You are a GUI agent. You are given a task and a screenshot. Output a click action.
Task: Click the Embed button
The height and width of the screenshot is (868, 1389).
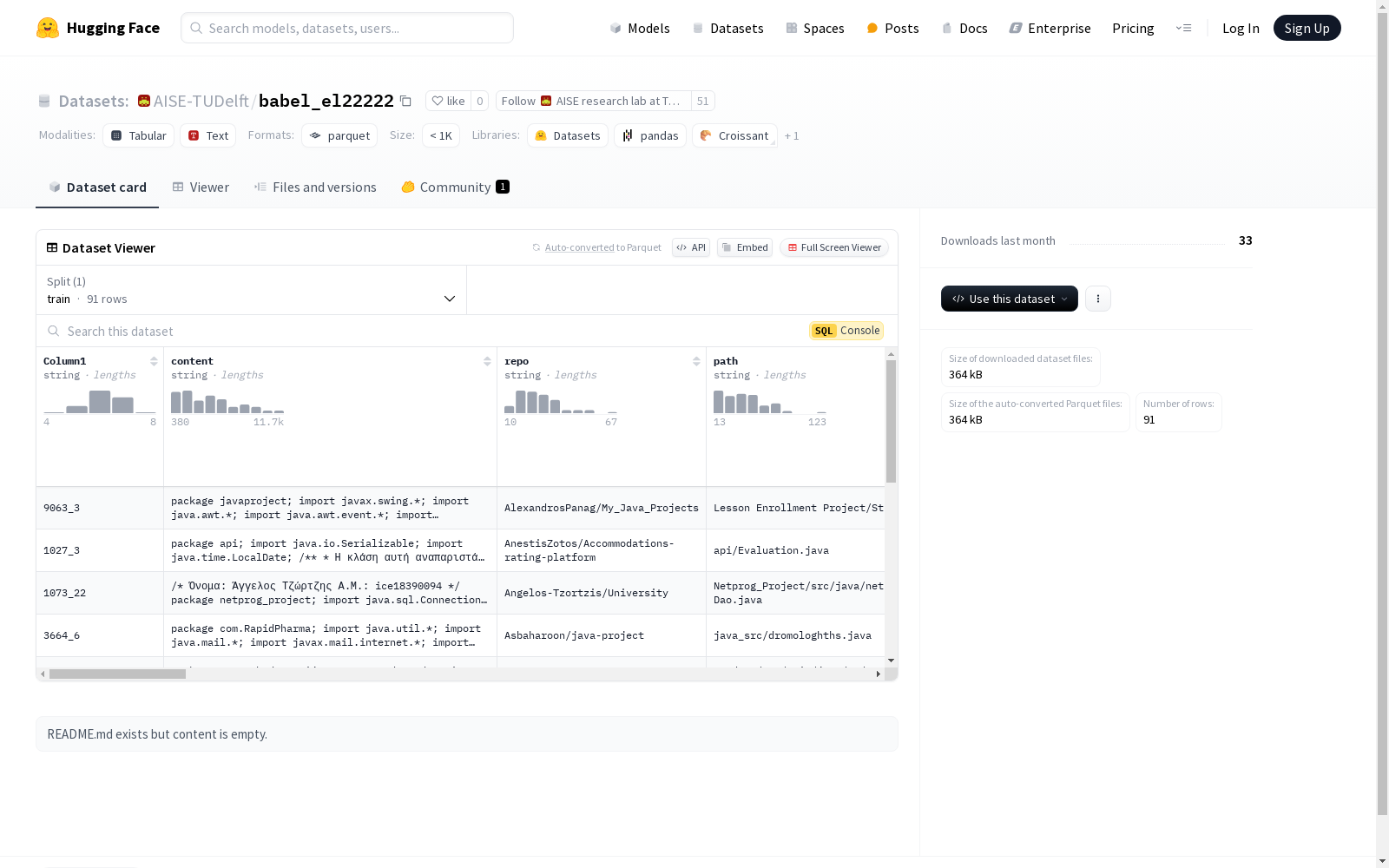pos(745,247)
